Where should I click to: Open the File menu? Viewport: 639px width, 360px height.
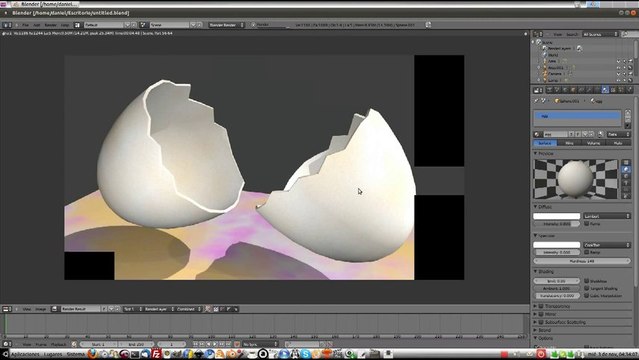click(25, 25)
